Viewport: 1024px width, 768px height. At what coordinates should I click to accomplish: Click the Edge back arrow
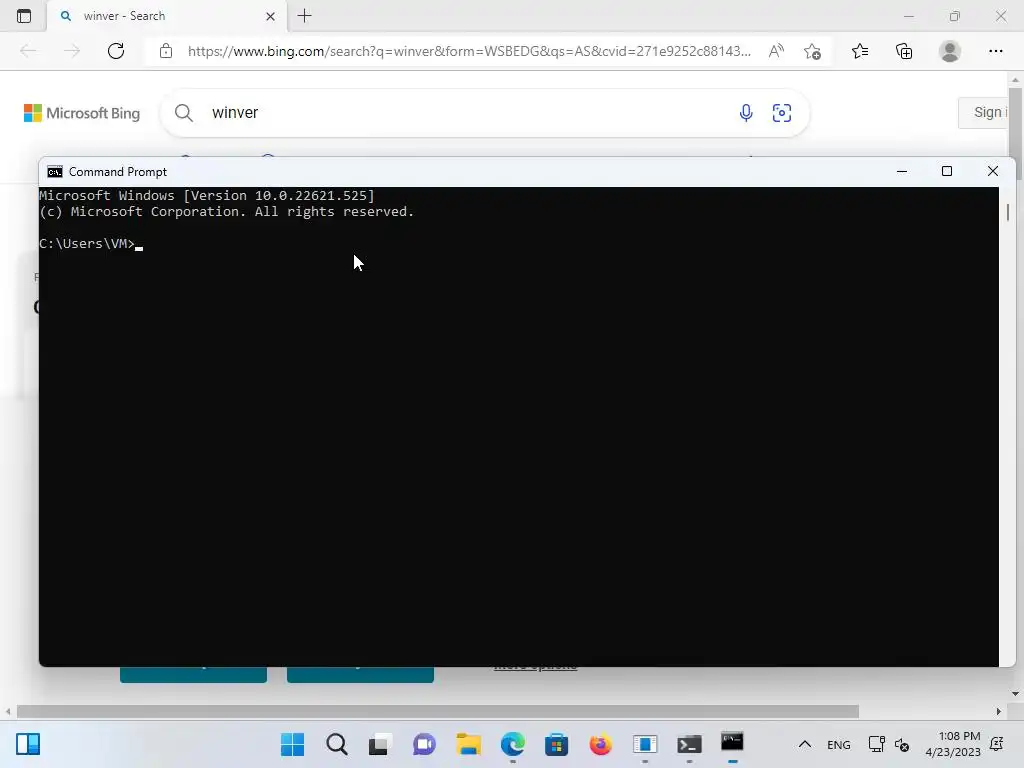(28, 51)
